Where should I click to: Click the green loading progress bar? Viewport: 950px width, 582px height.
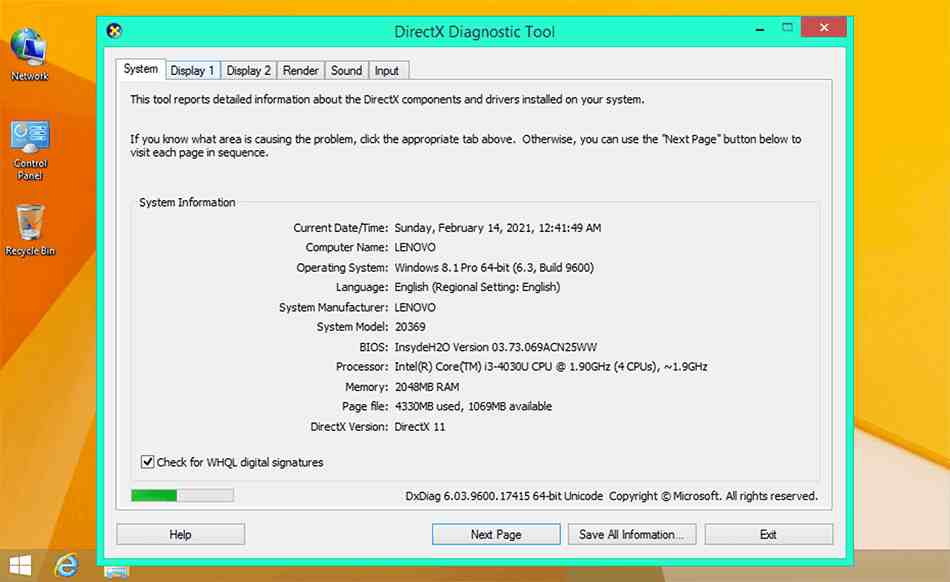click(x=182, y=495)
